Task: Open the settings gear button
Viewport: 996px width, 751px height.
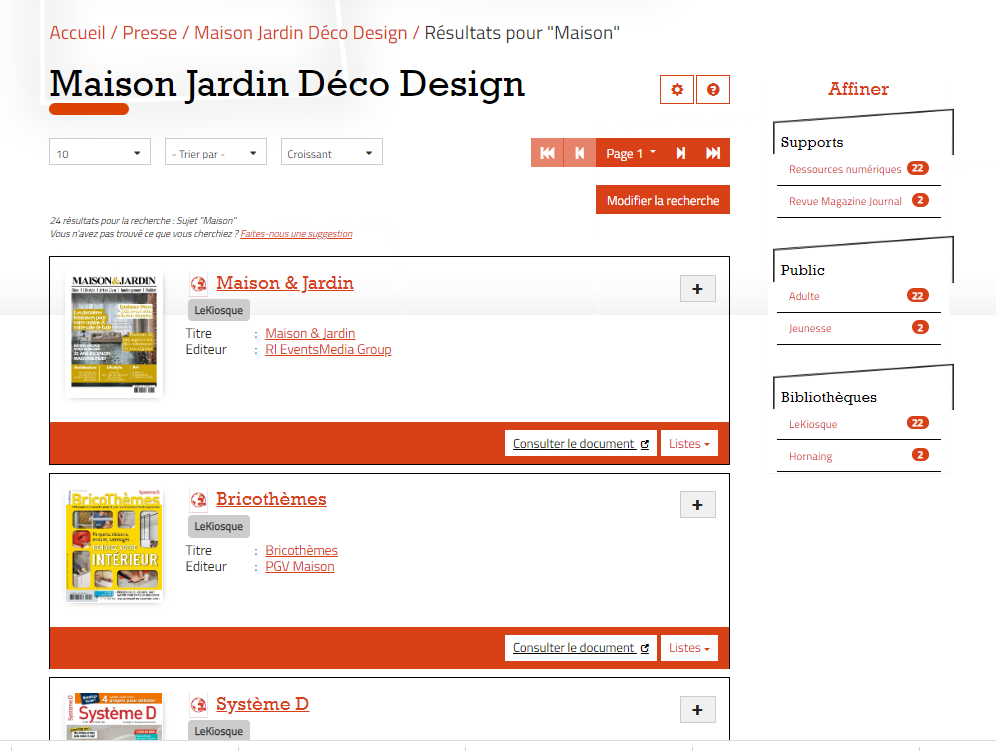Action: point(677,90)
